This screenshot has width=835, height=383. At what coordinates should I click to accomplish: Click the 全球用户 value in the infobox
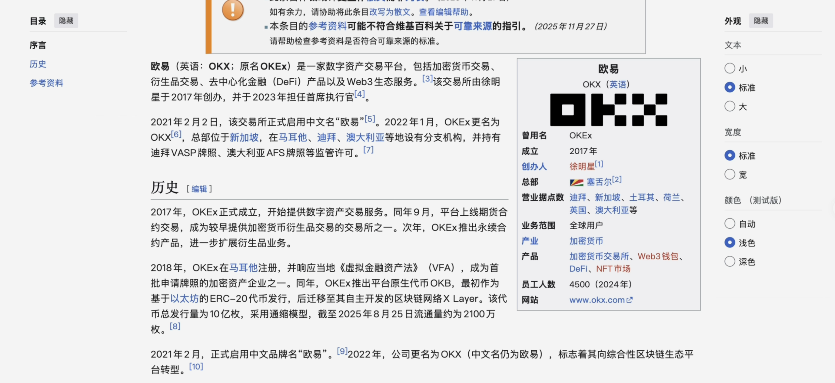pyautogui.click(x=586, y=225)
